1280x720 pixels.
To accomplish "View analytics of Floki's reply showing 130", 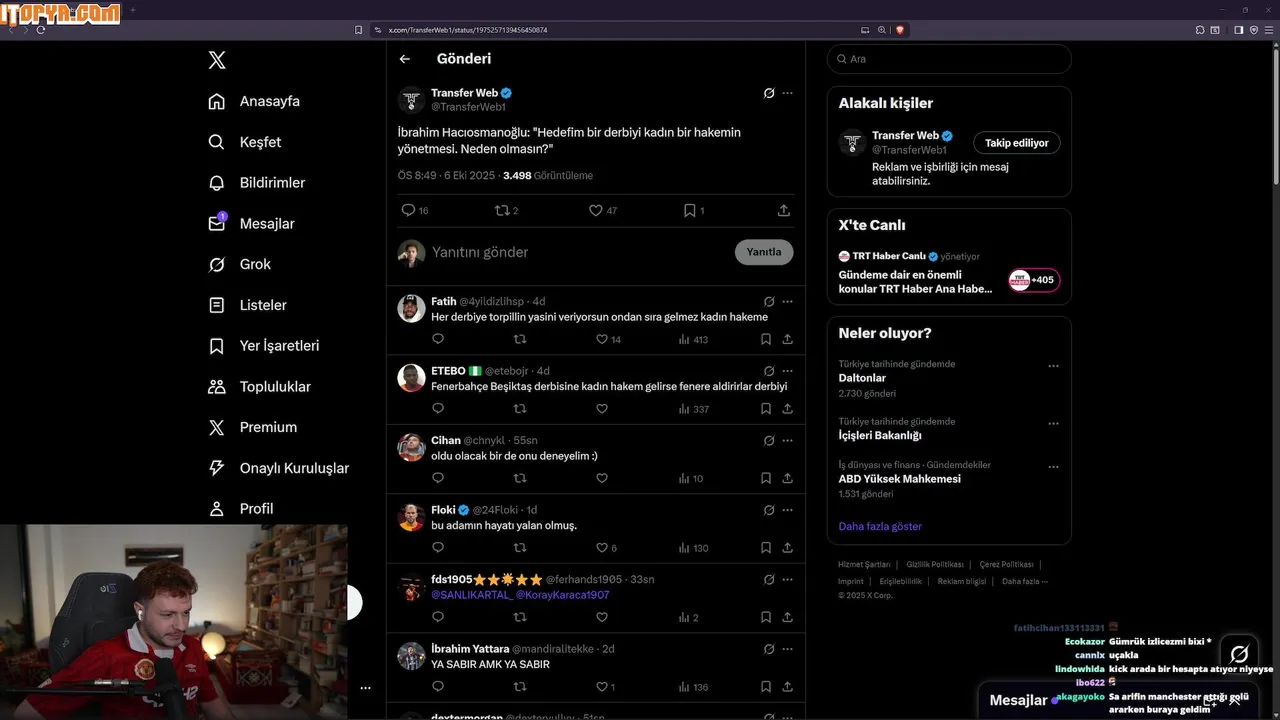I will pyautogui.click(x=693, y=548).
